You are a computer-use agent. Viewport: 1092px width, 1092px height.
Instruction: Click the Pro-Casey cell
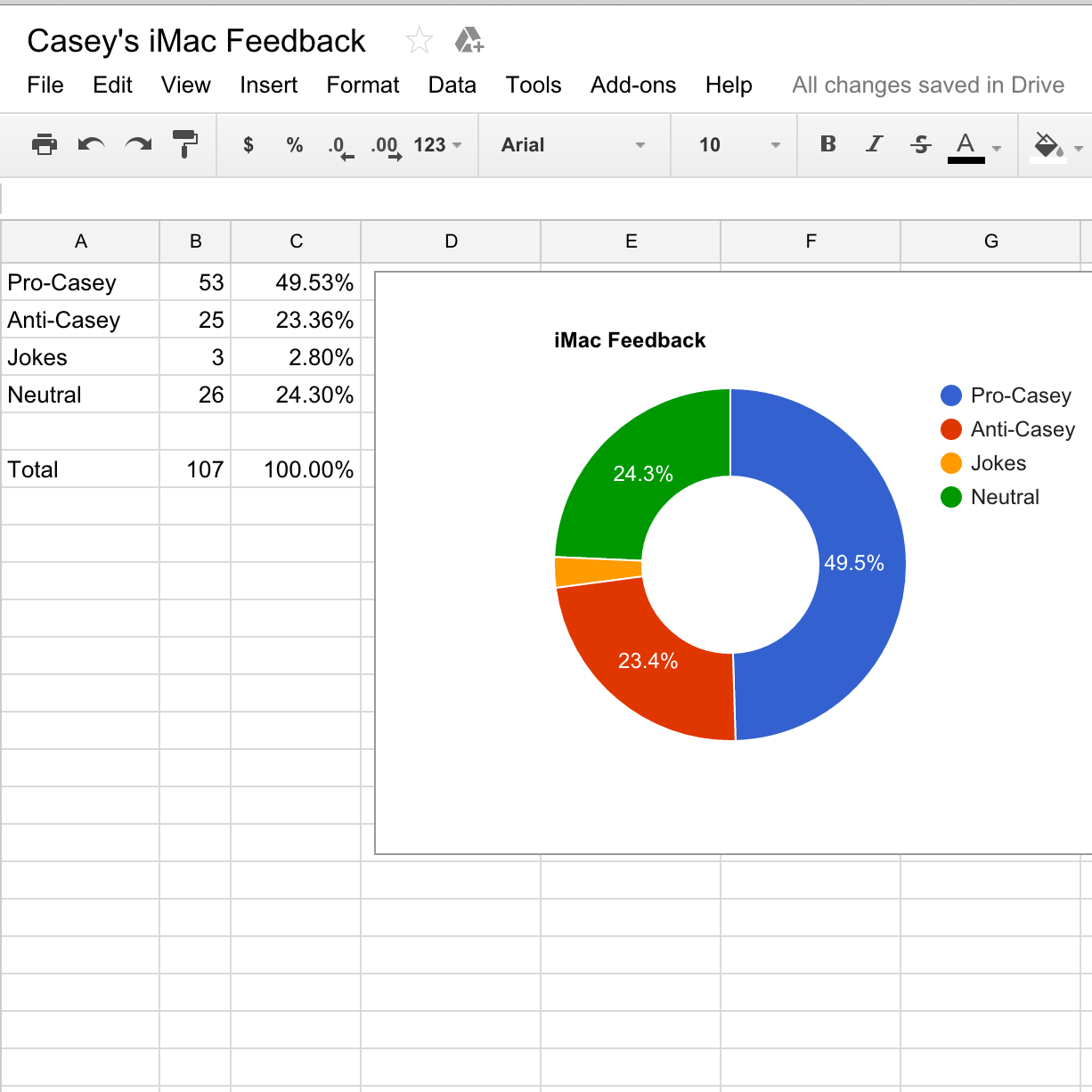80,282
